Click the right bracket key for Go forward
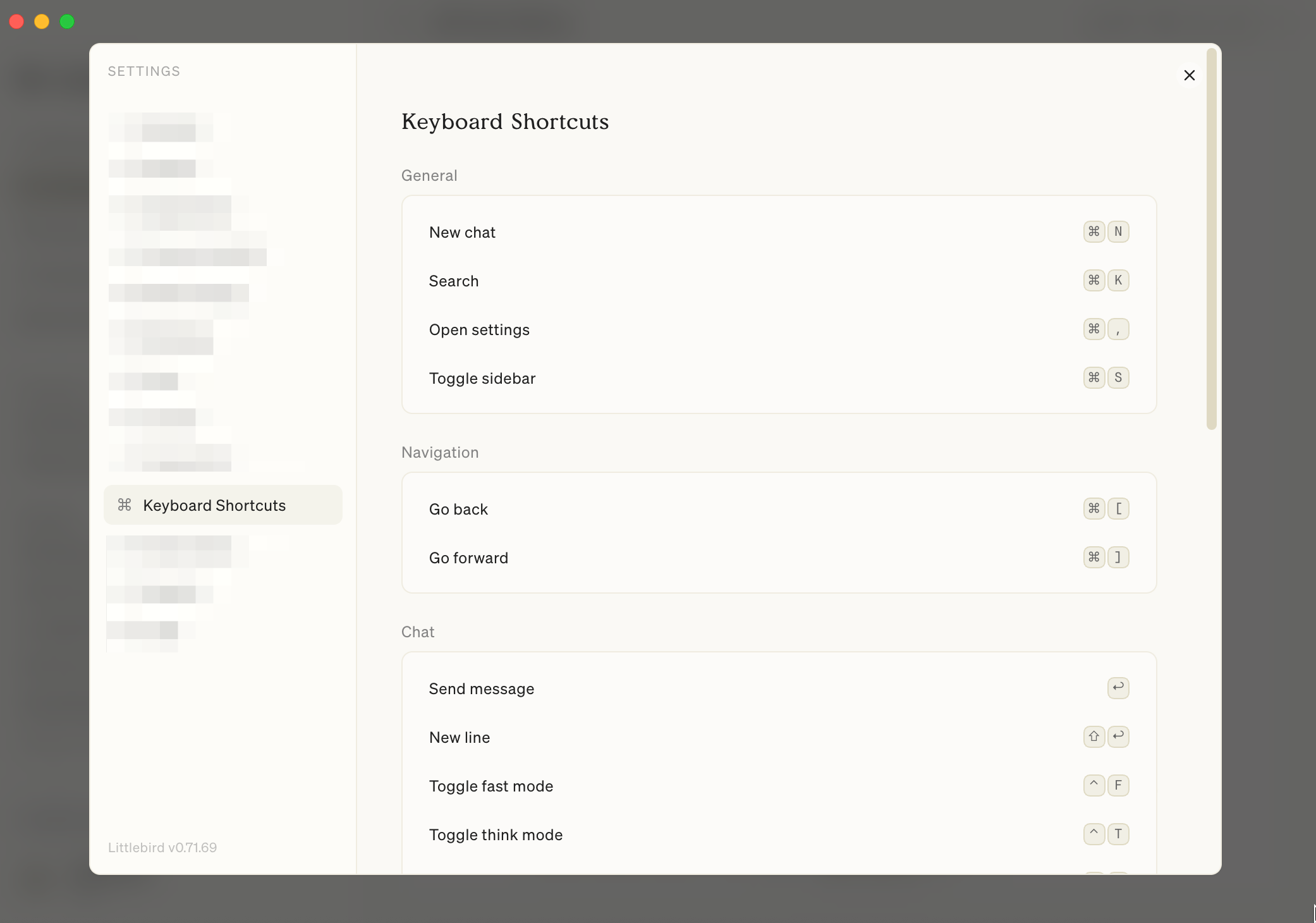The height and width of the screenshot is (923, 1316). pos(1118,558)
